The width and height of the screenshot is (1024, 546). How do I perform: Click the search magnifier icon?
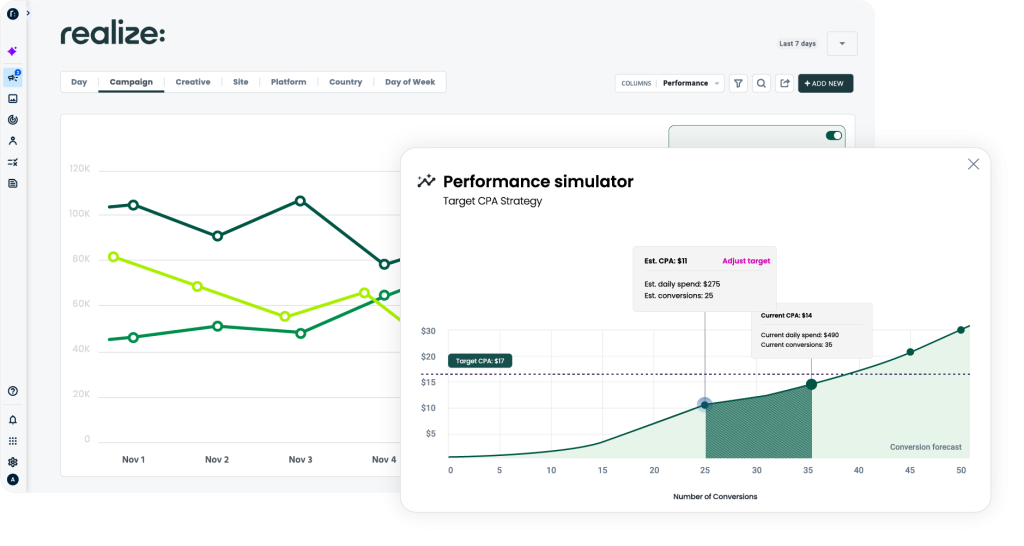point(761,83)
